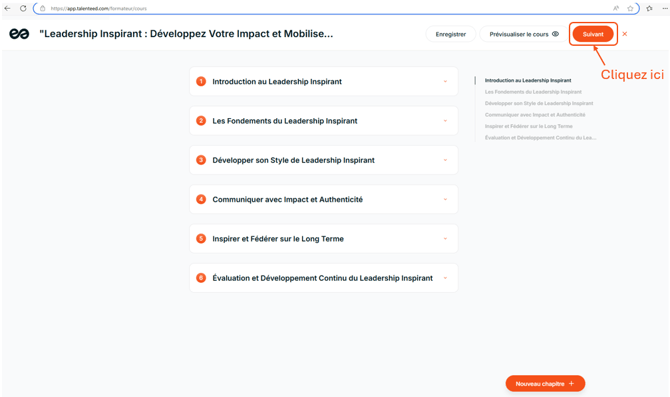Viewport: 670px width, 397px height.
Task: Go back in the browser
Action: tap(7, 8)
